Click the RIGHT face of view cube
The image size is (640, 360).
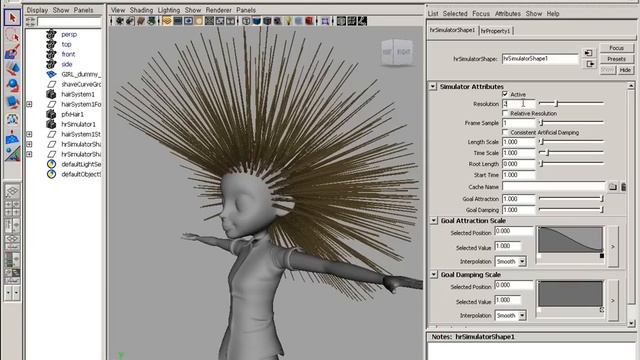(404, 52)
